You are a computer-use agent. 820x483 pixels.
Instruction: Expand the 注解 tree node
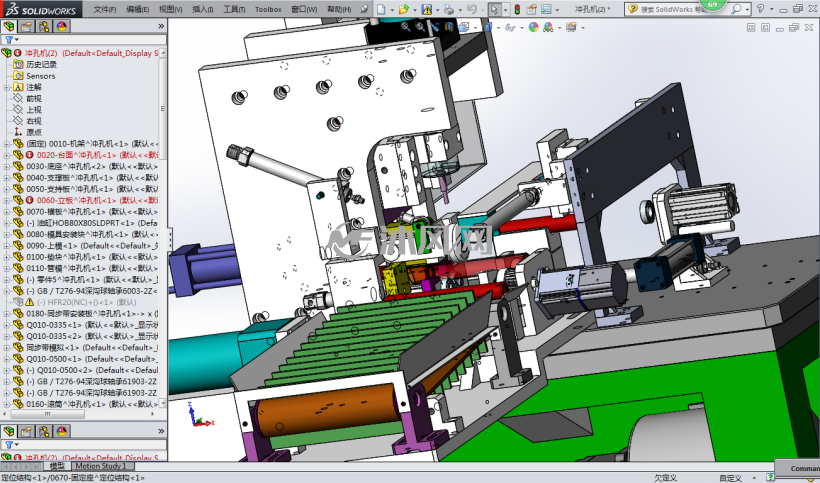coord(6,87)
